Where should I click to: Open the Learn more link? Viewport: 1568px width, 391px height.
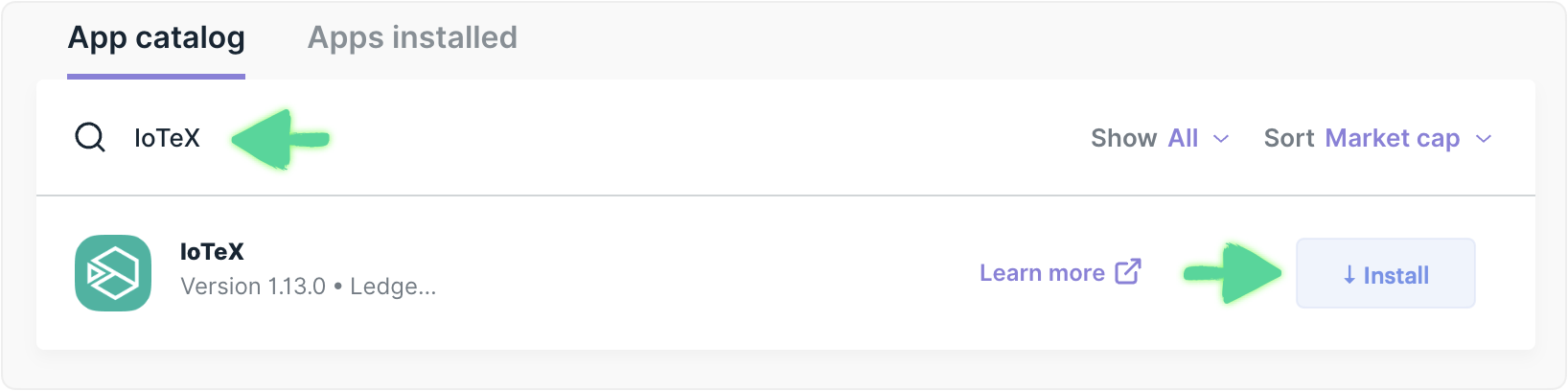pyautogui.click(x=1042, y=273)
